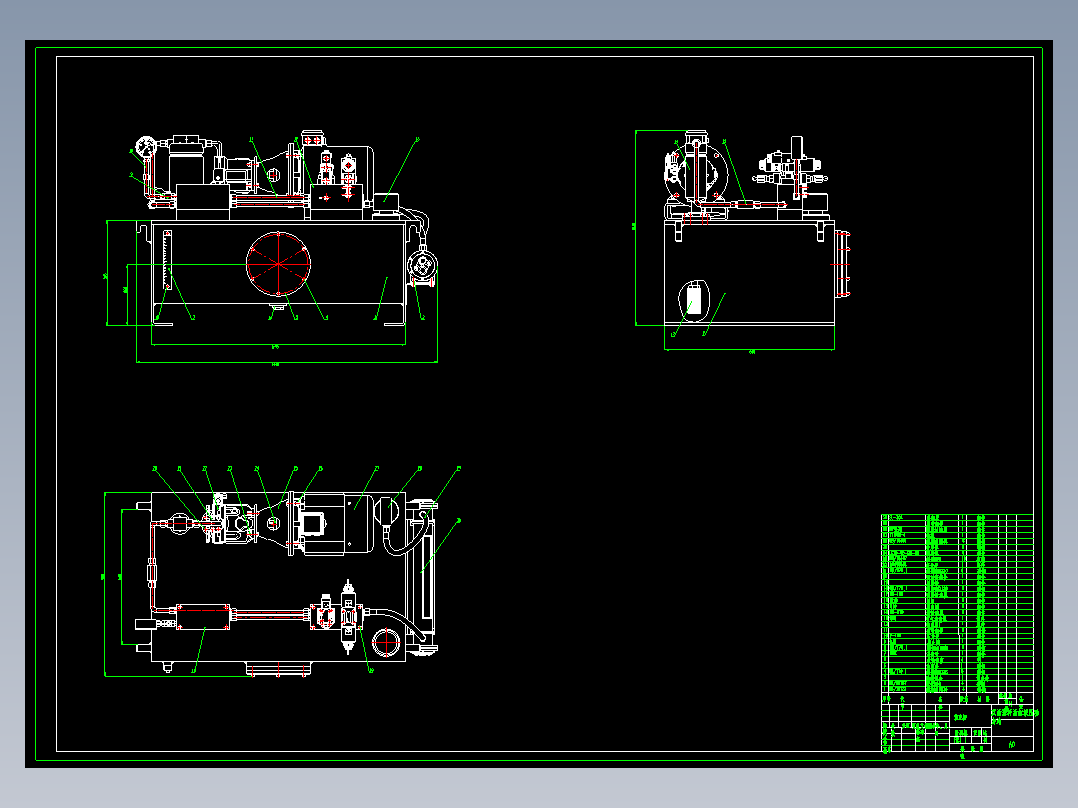Click the oval cutout on the side view tank
This screenshot has width=1078, height=808.
tap(694, 301)
